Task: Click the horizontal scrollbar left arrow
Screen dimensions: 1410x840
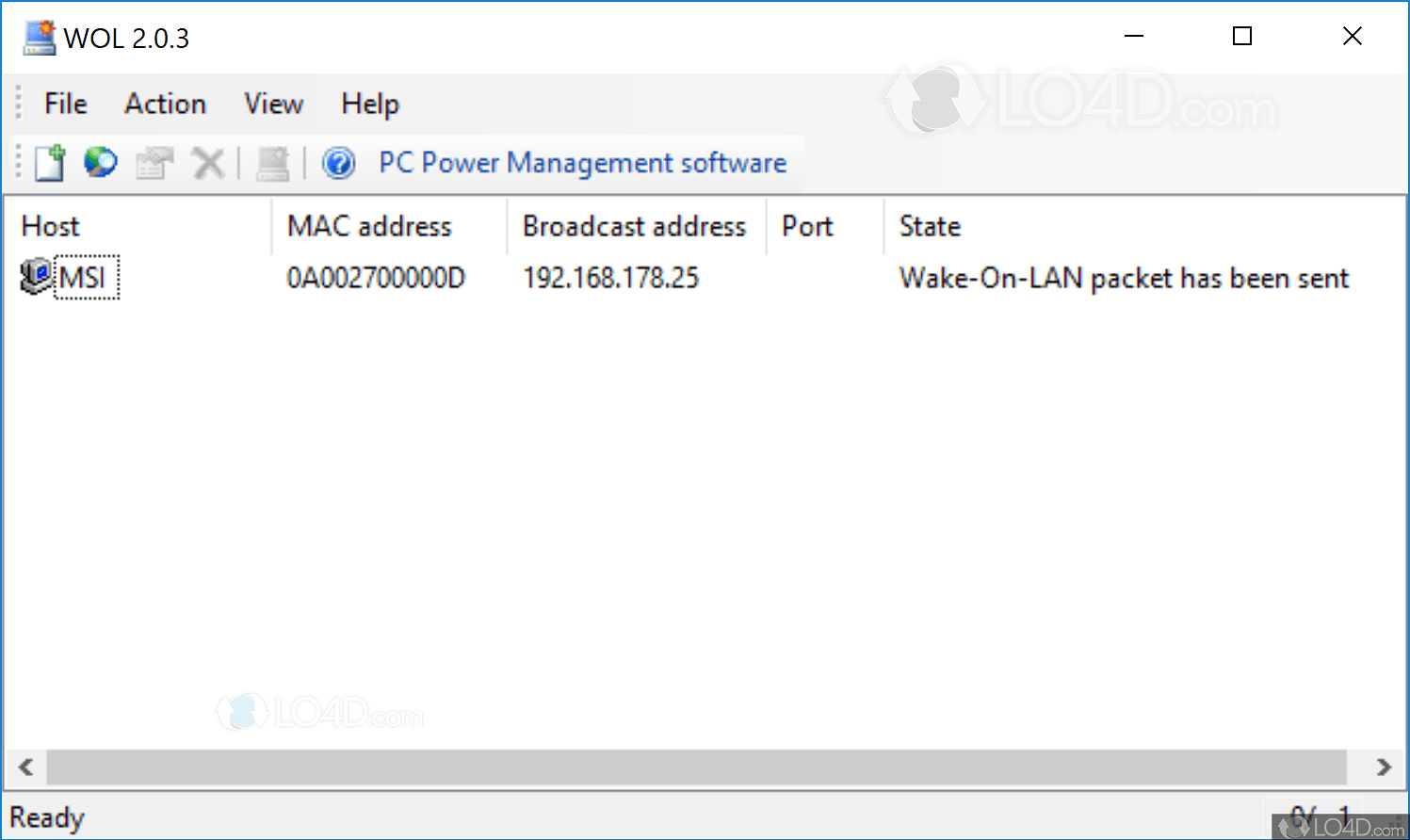Action: click(x=26, y=767)
